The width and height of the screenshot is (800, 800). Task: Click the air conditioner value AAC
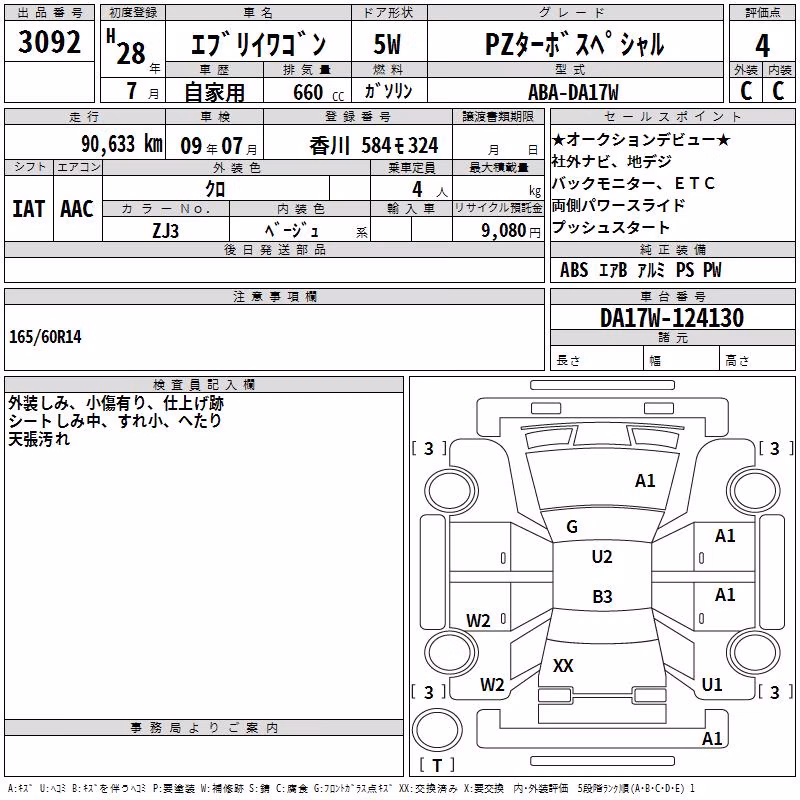point(77,209)
